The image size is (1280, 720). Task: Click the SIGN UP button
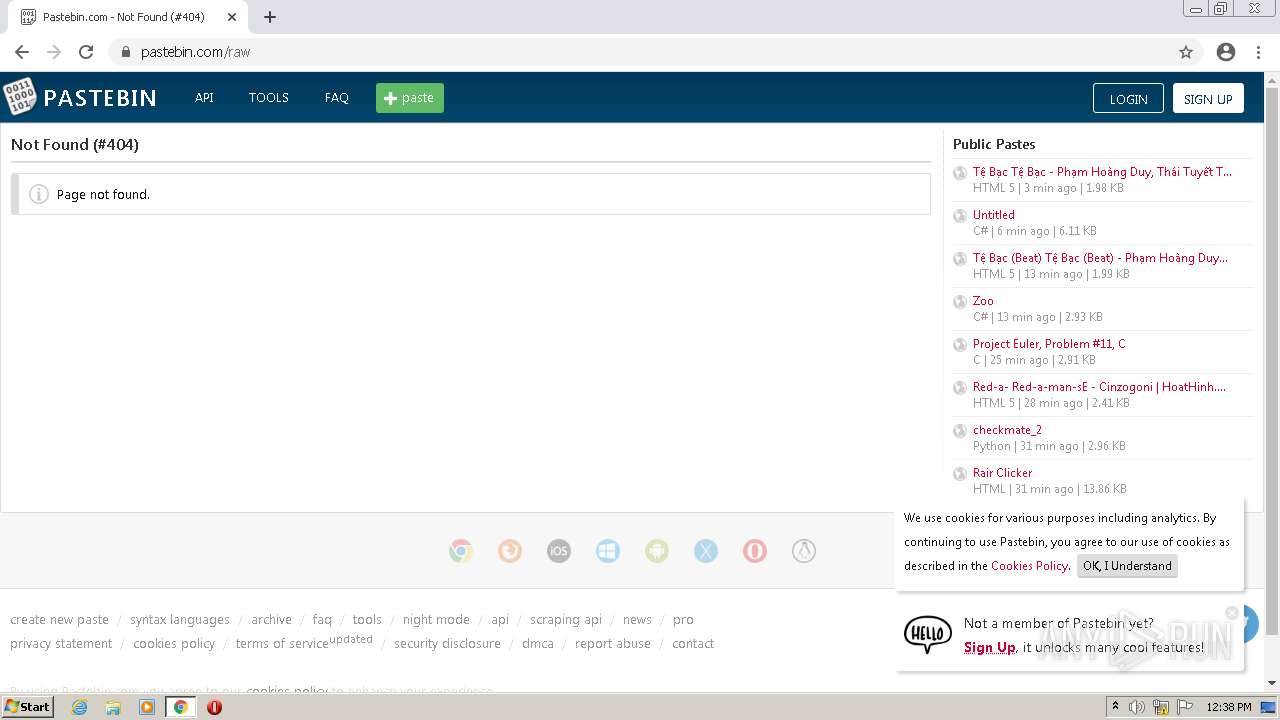[1208, 98]
